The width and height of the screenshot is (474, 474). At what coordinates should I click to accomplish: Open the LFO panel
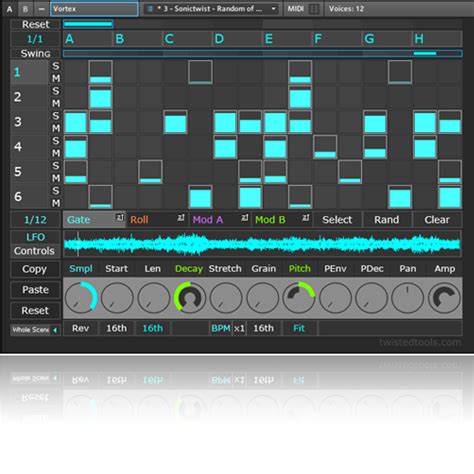pos(35,237)
